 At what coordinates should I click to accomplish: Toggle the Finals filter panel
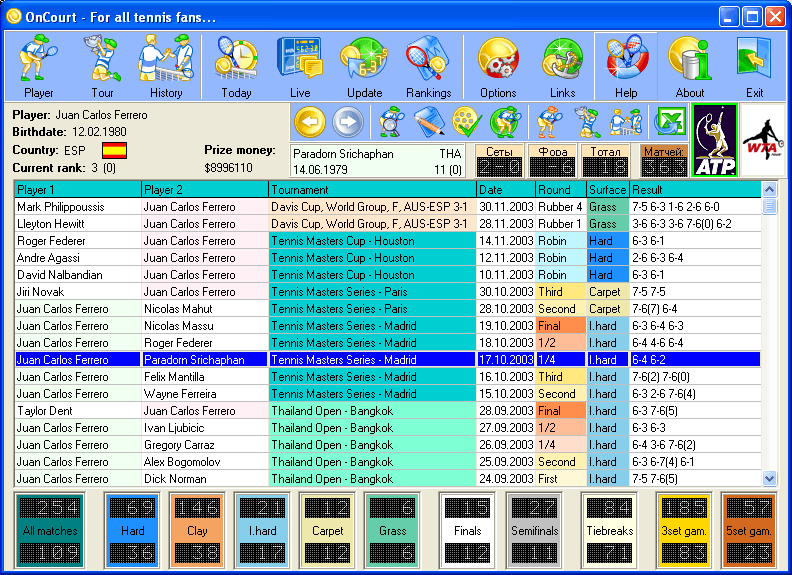(x=467, y=531)
